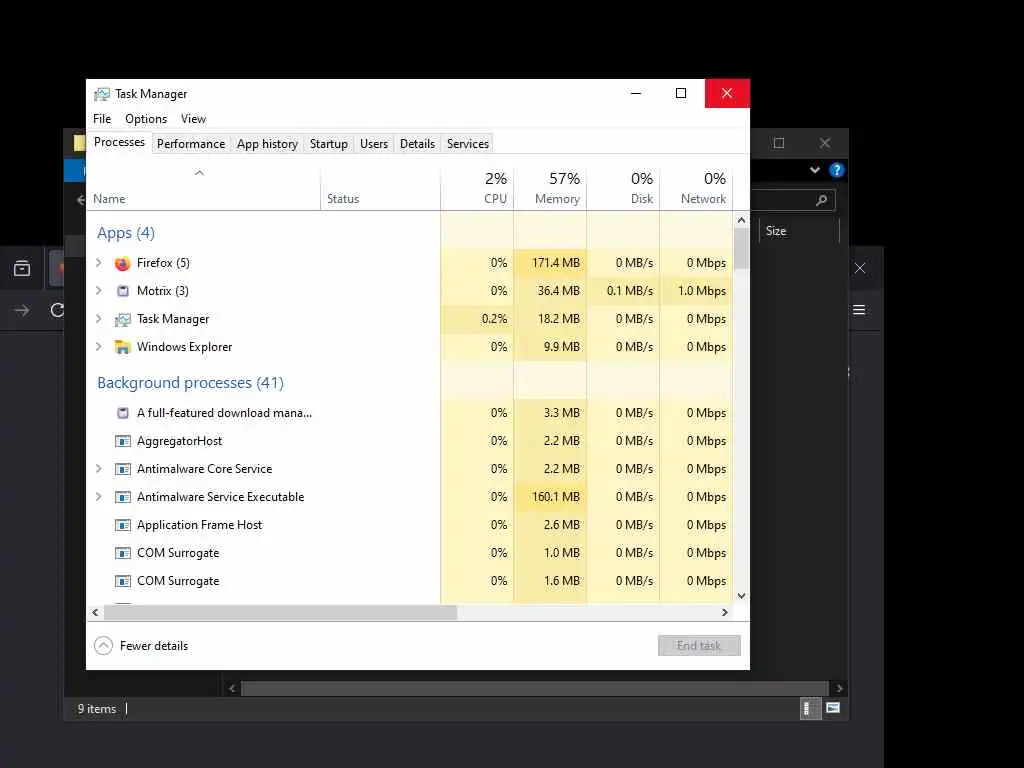Expand the Explorer ribbon chevron
Screen dimensions: 1024x768
click(x=814, y=170)
